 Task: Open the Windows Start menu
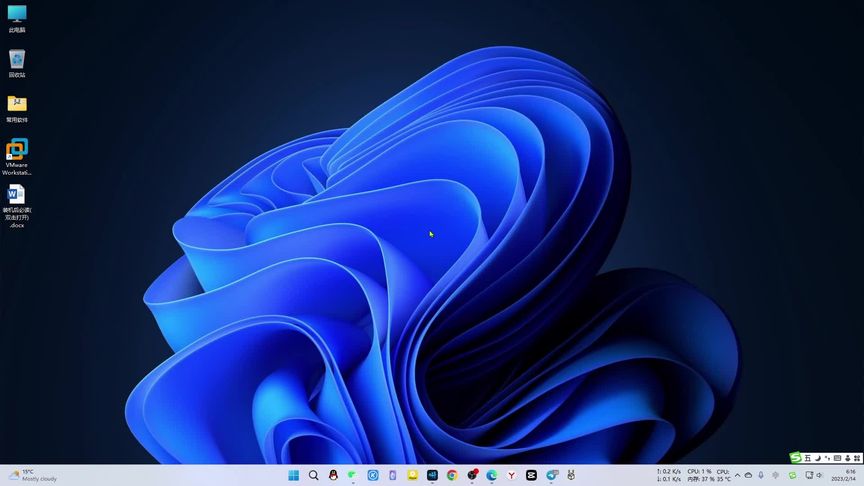click(294, 475)
